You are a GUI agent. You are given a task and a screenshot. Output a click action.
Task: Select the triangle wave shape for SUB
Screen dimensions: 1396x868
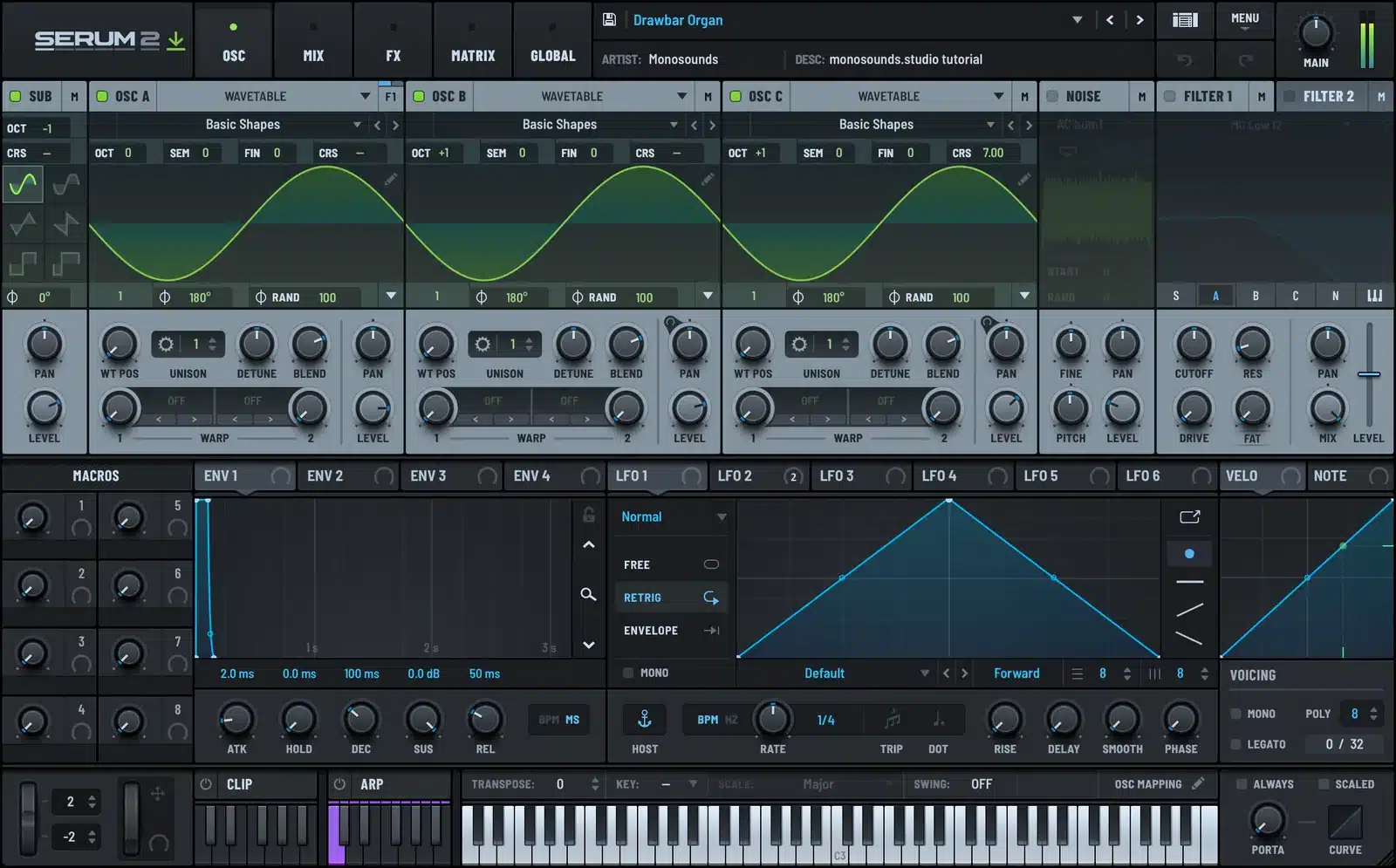click(23, 224)
